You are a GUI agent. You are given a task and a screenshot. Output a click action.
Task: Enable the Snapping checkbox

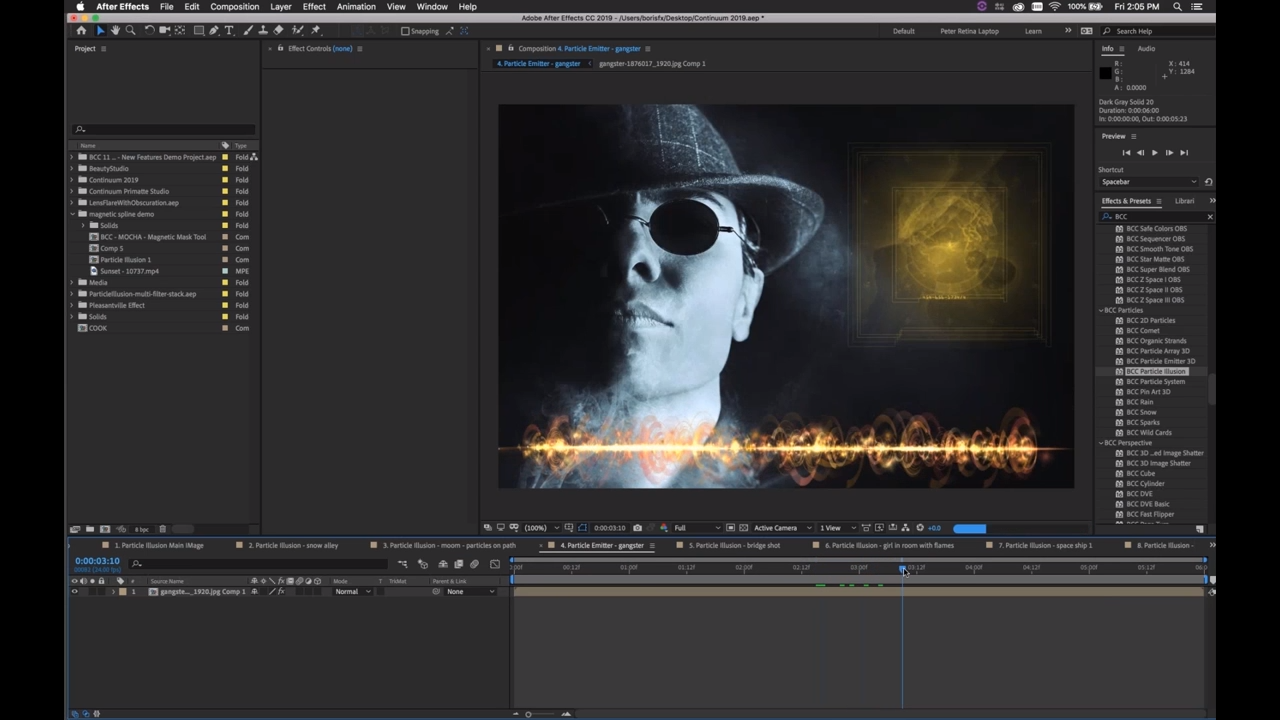click(x=404, y=31)
